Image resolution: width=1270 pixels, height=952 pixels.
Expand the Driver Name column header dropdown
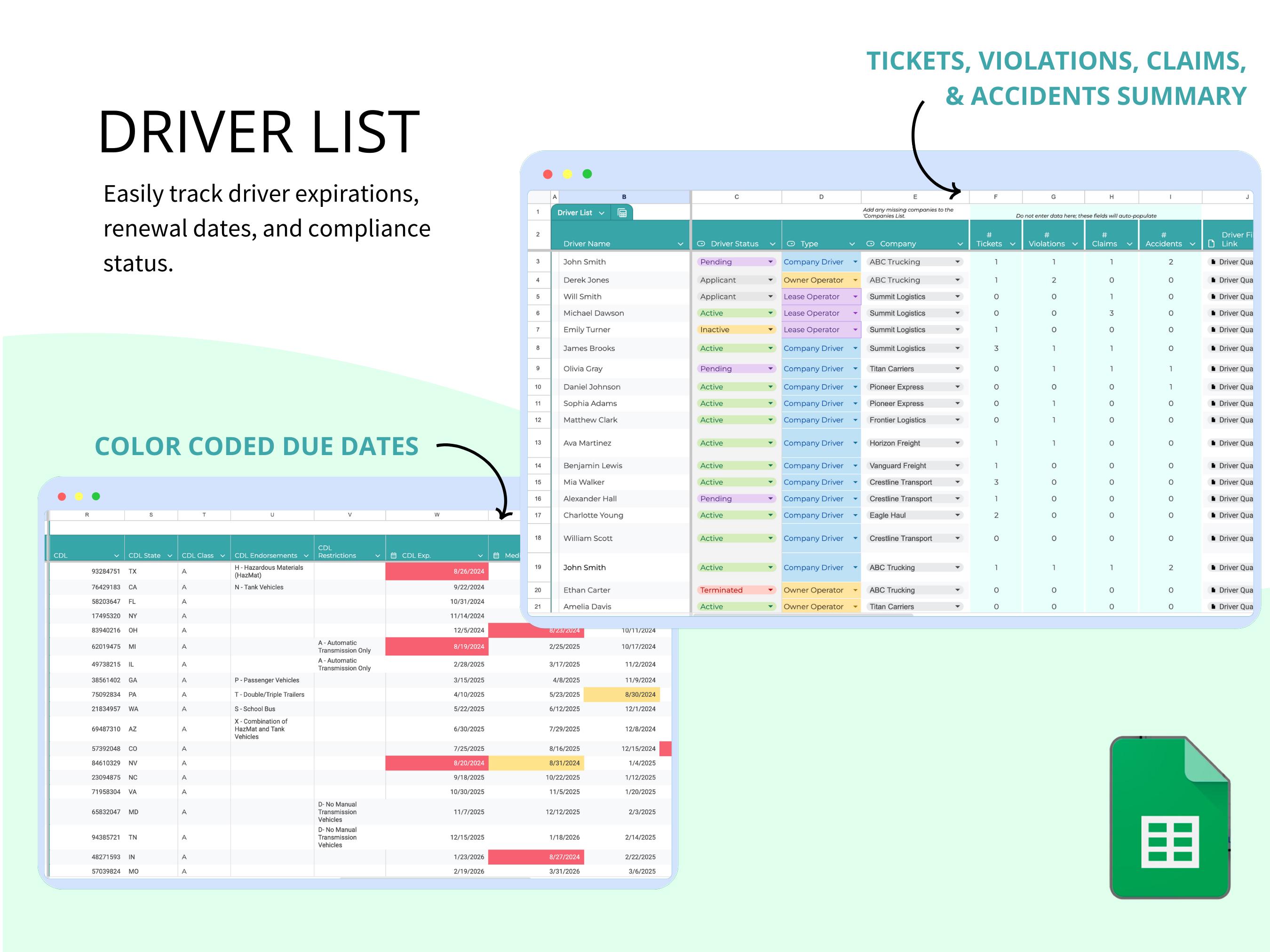pyautogui.click(x=681, y=244)
